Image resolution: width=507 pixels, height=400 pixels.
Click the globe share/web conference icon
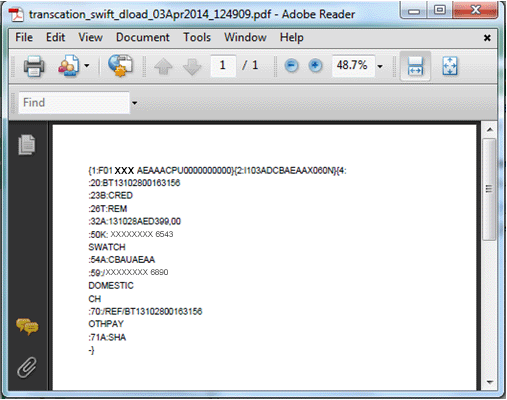pyautogui.click(x=120, y=65)
